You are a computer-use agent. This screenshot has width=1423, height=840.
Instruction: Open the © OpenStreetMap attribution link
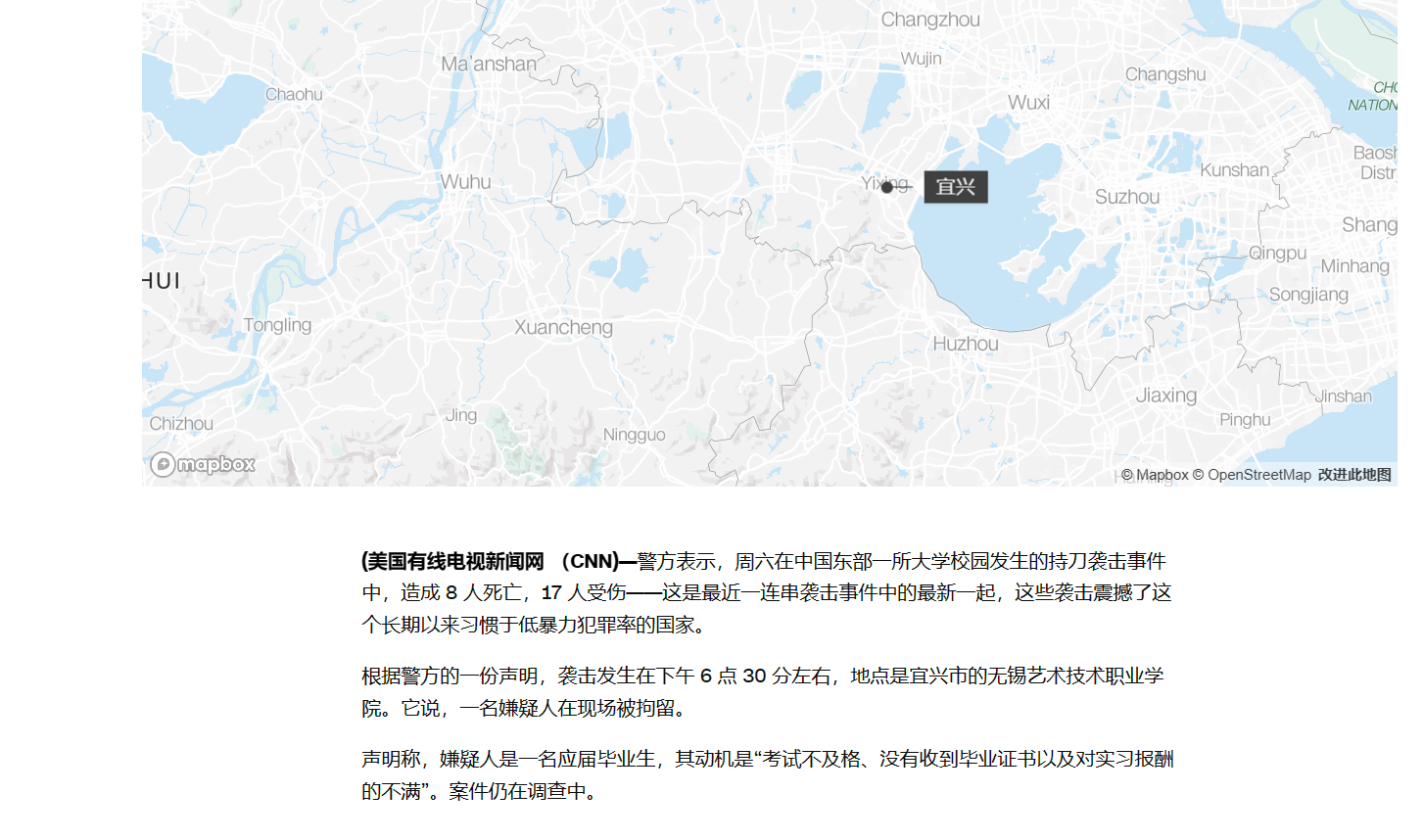(1251, 475)
